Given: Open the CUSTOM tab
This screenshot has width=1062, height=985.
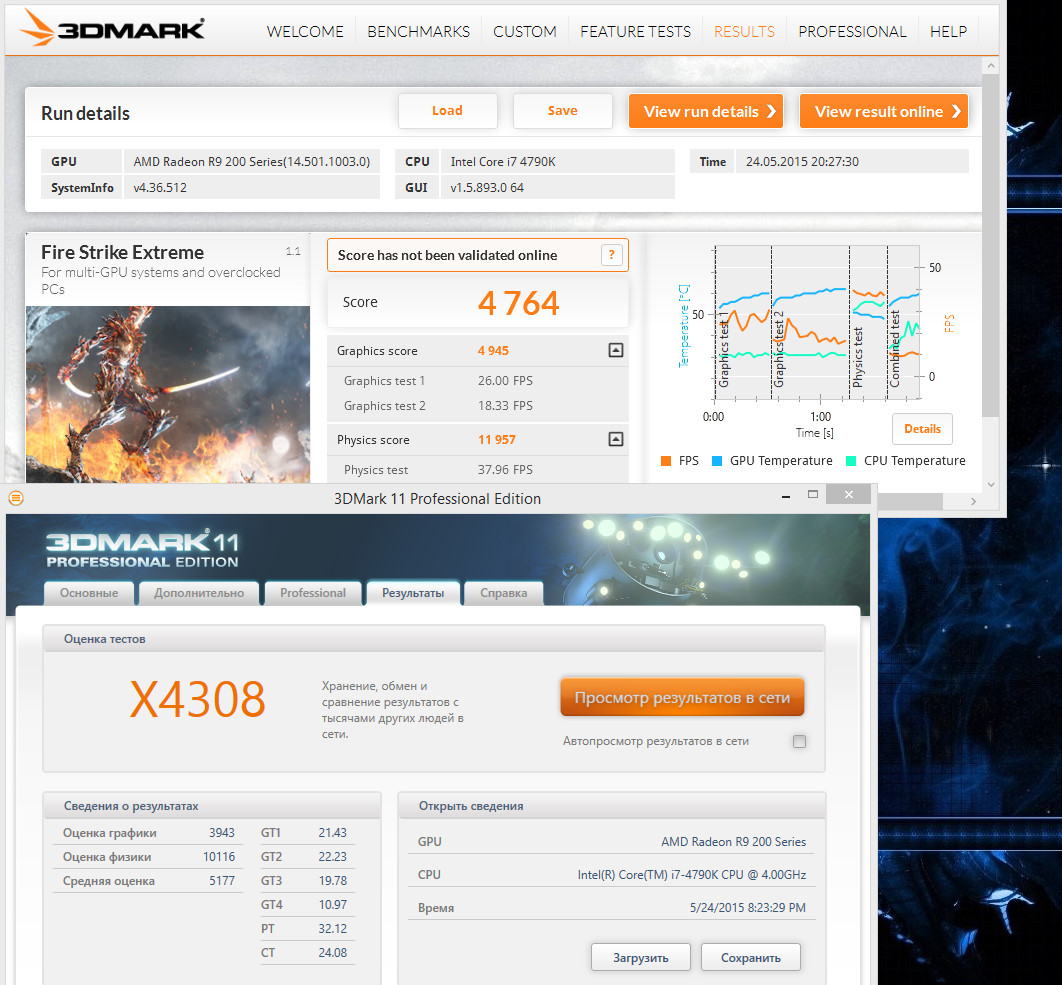Looking at the screenshot, I should pos(525,31).
